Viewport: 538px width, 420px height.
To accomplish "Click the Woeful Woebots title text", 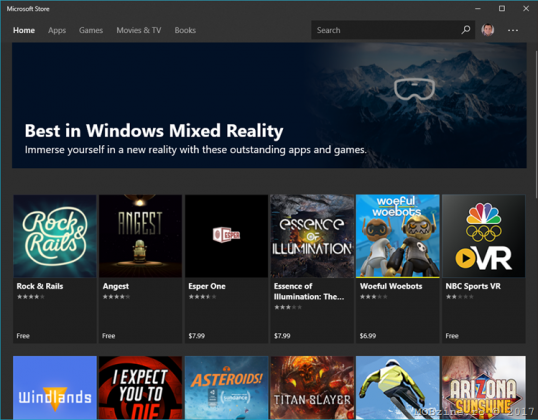I will click(x=391, y=286).
